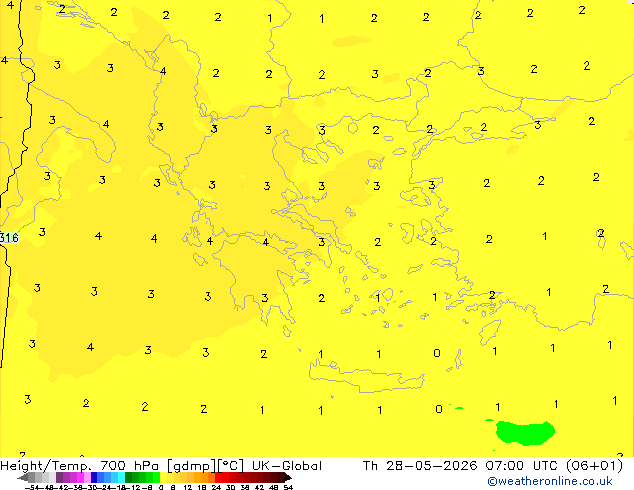
Task: Click the '316' contour height label
Action: (9, 238)
